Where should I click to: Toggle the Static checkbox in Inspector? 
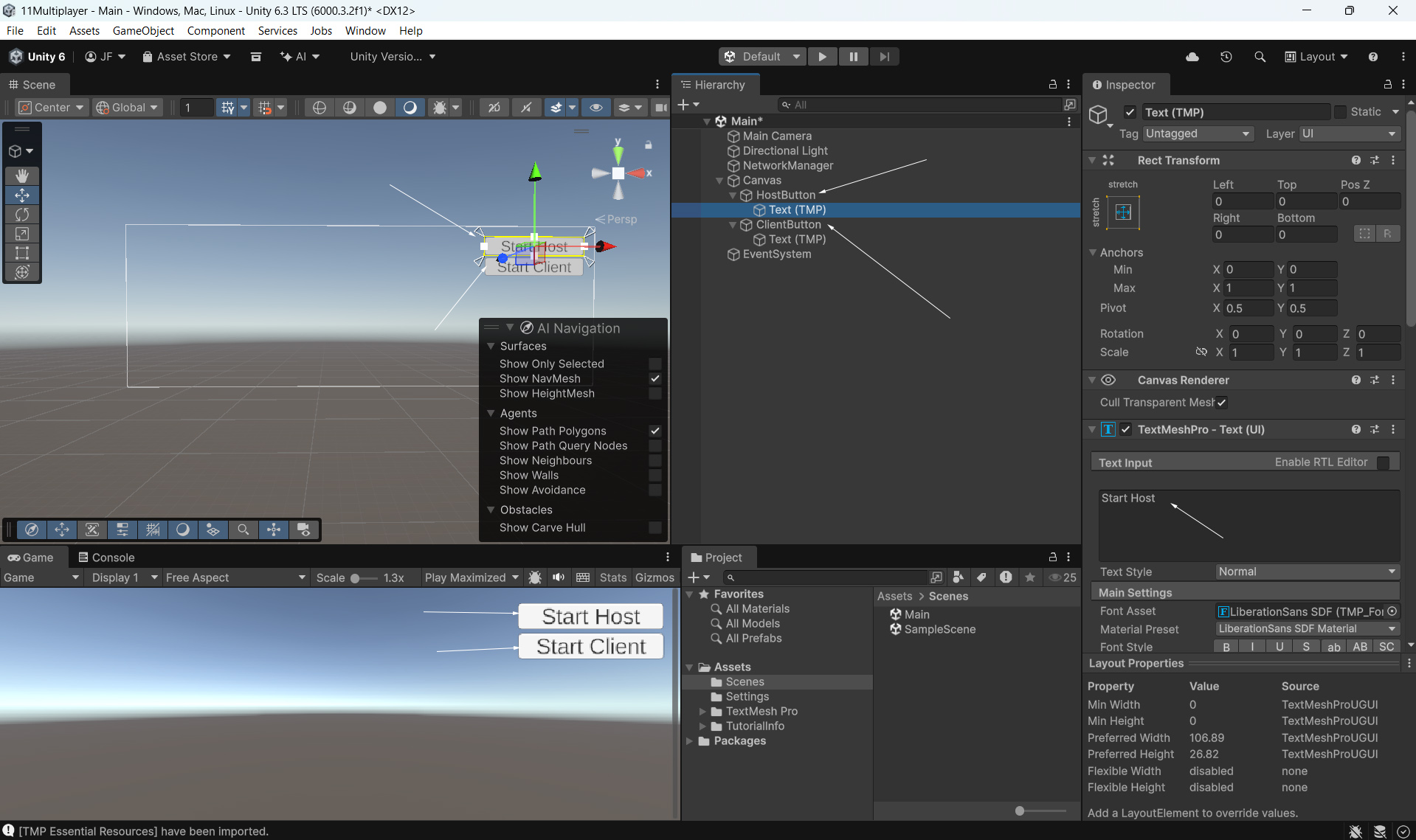coord(1341,112)
